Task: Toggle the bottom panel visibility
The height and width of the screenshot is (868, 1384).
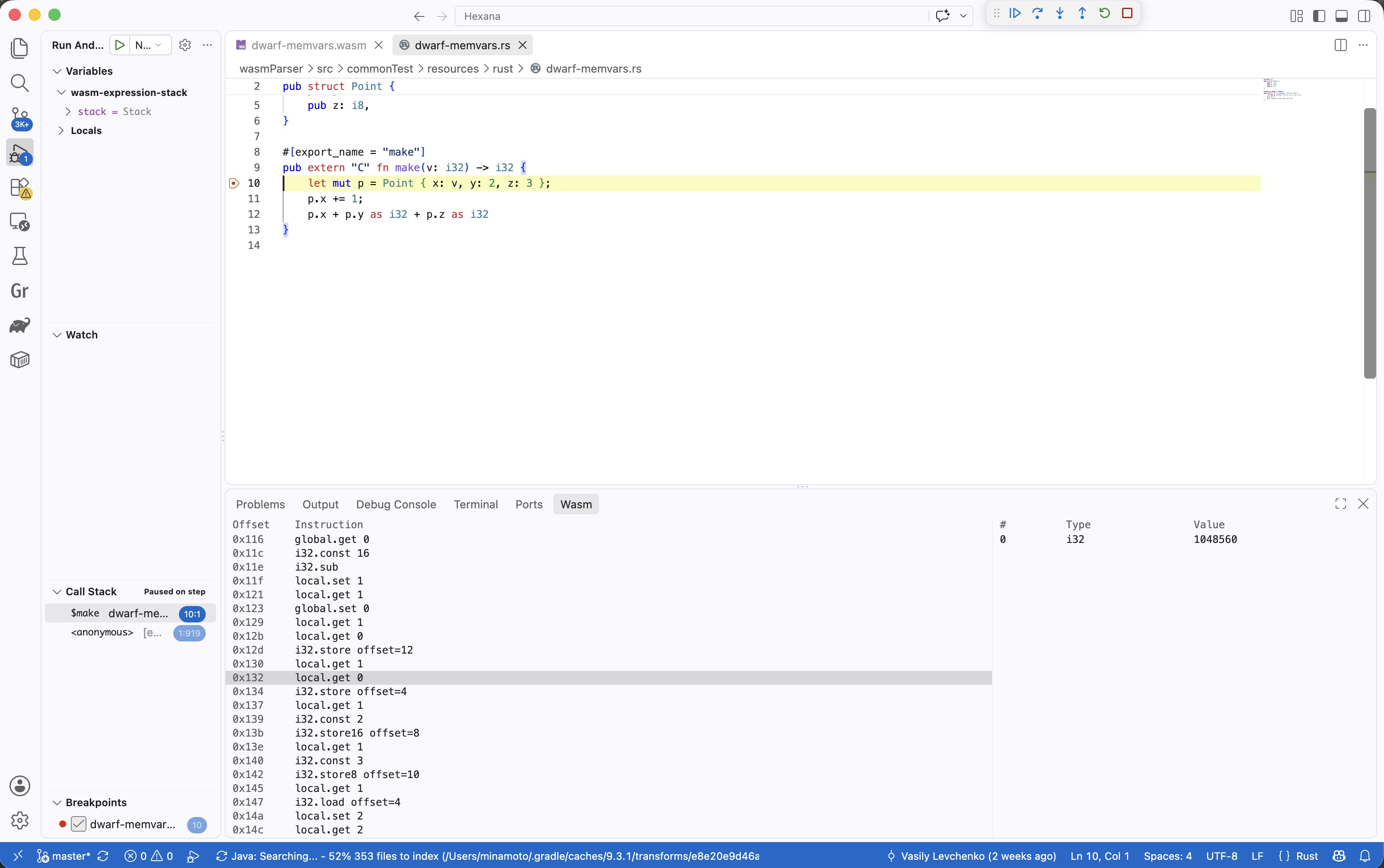Action: pyautogui.click(x=1342, y=16)
